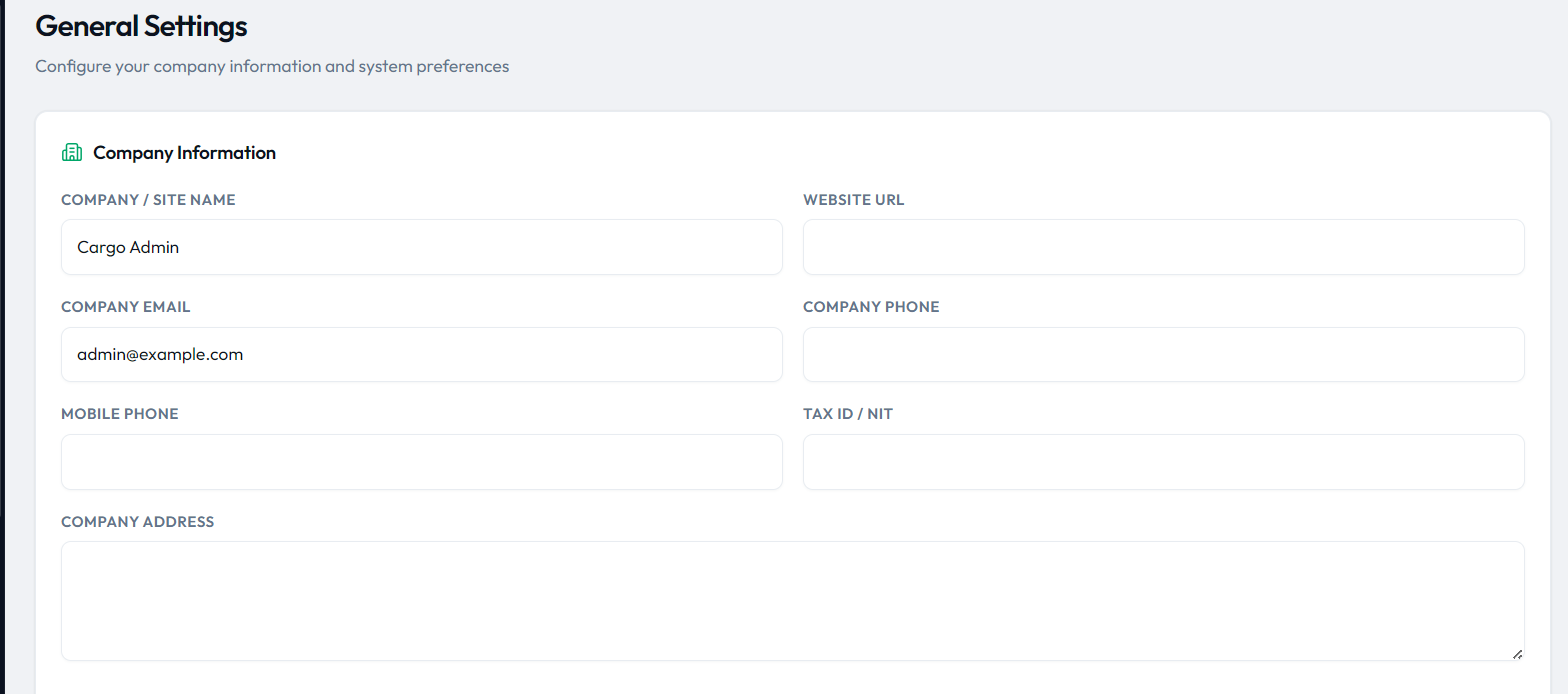
Task: Focus the Company / Site Name field
Action: click(x=422, y=247)
